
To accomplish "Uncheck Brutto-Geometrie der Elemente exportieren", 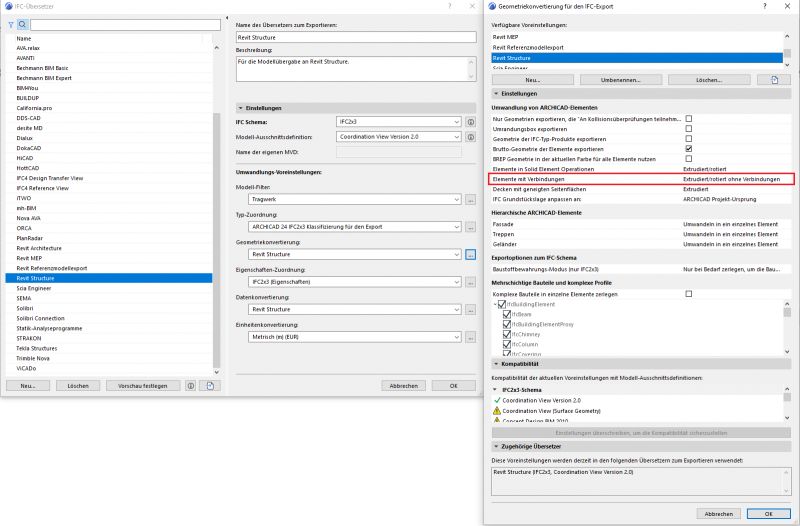I will [688, 148].
